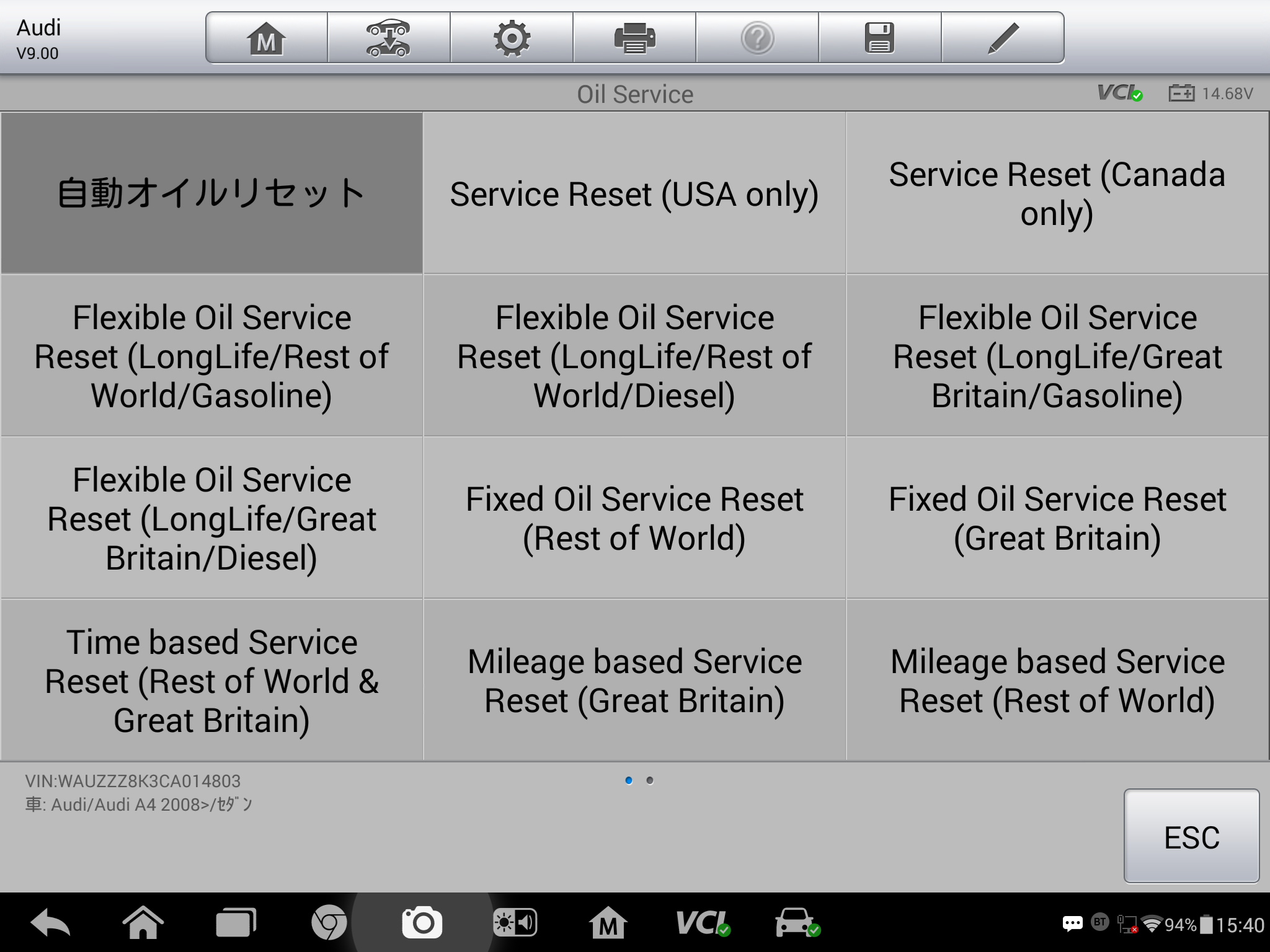Open recent apps overview

(x=236, y=923)
